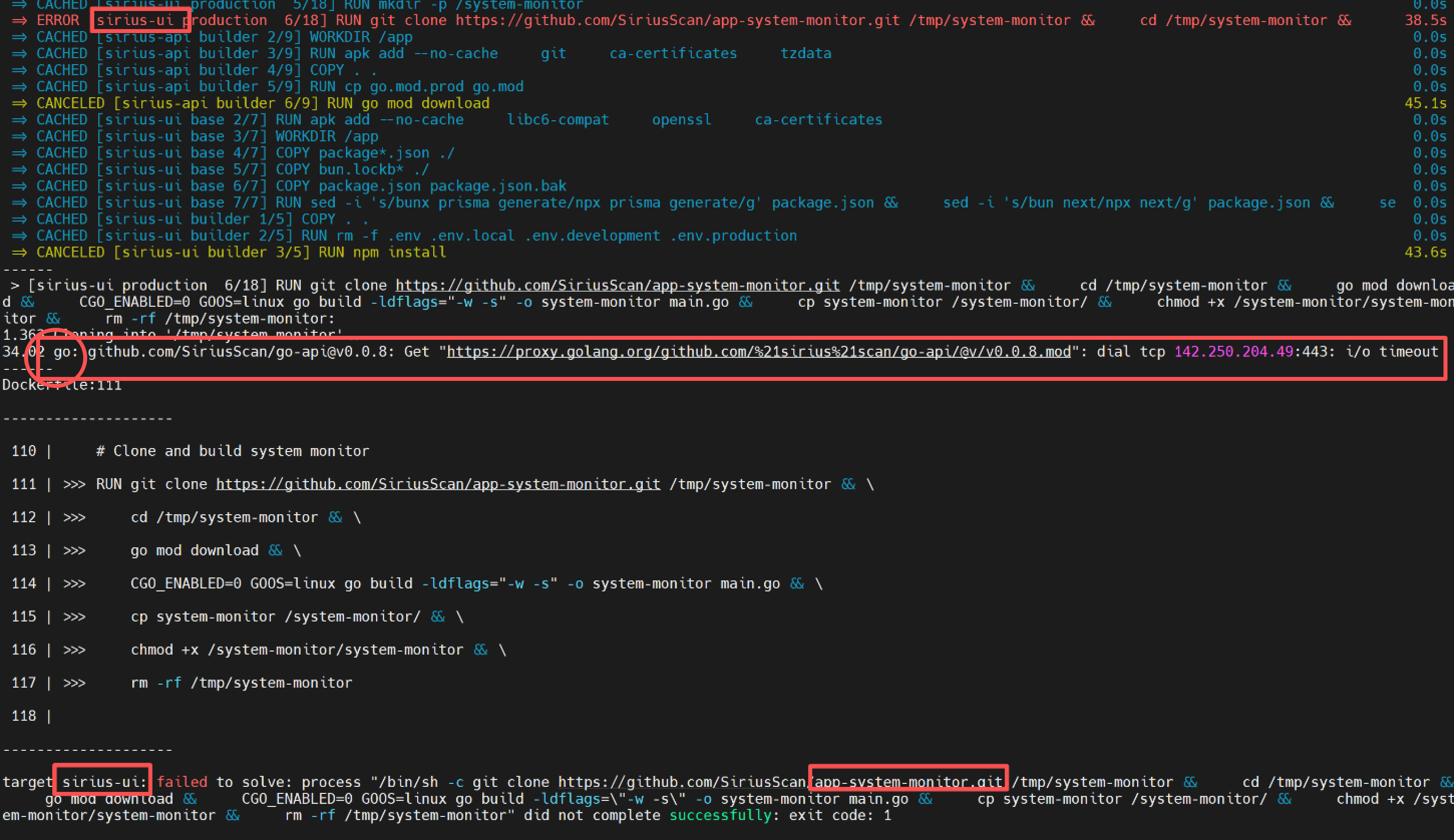Viewport: 1454px width, 840px height.
Task: Click line number 118 in Dockerfile listing
Action: tap(24, 716)
